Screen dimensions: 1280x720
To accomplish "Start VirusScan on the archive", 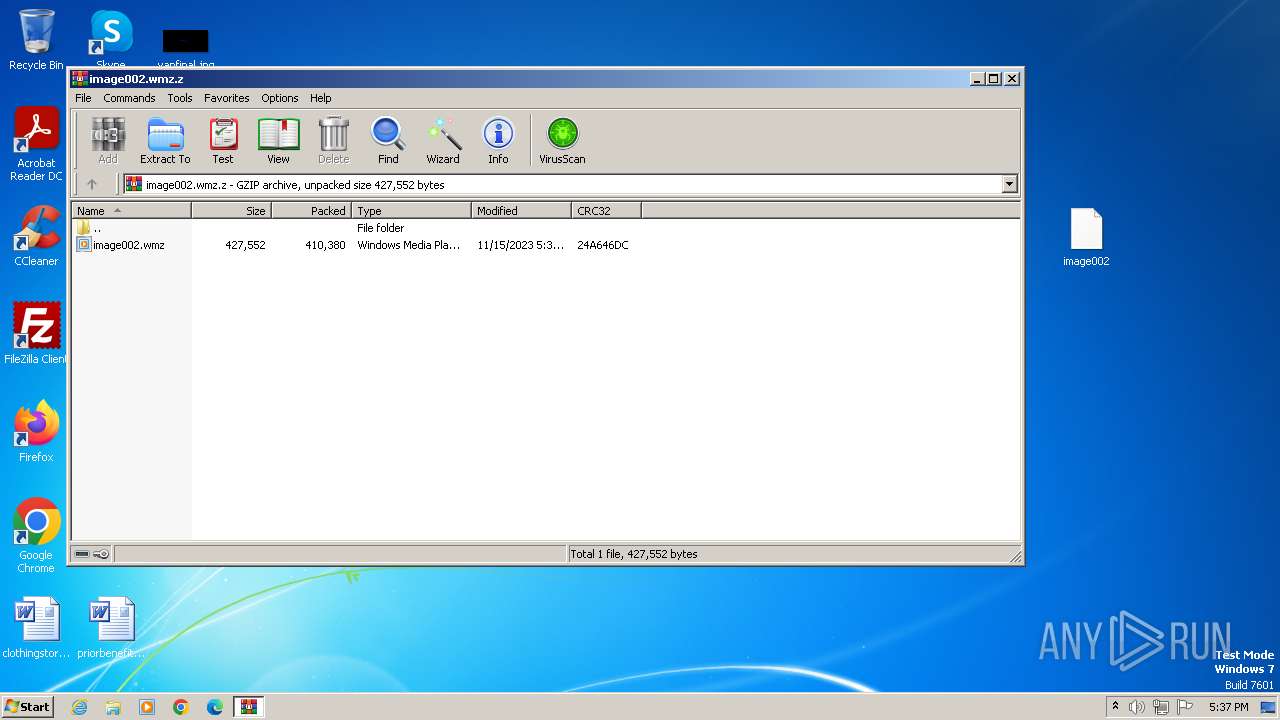I will [562, 140].
